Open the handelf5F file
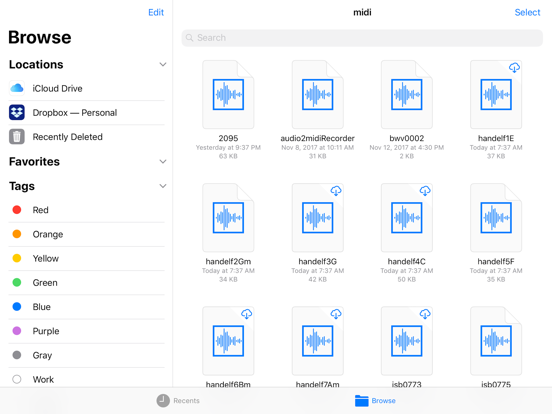Image resolution: width=552 pixels, height=414 pixels. coord(496,218)
